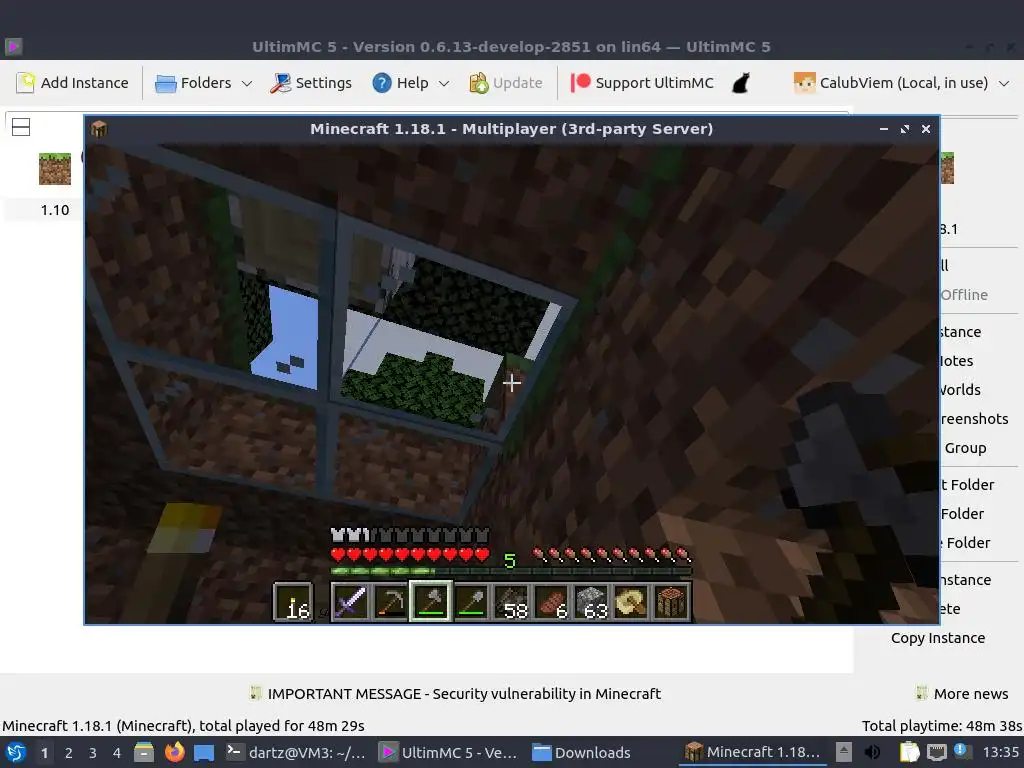Click the 13:35 clock
The width and height of the screenshot is (1024, 768).
1001,752
